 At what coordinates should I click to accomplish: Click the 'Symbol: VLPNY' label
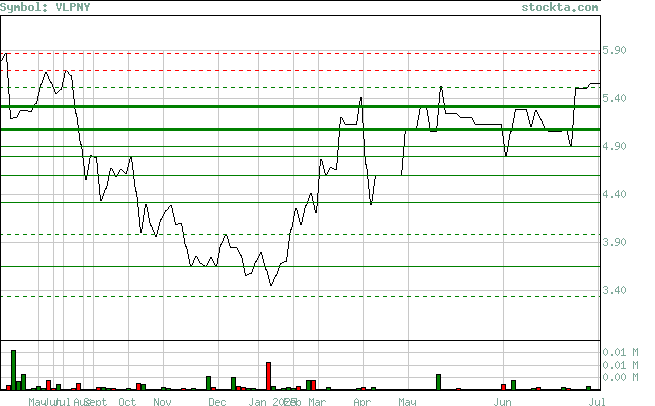pyautogui.click(x=45, y=7)
